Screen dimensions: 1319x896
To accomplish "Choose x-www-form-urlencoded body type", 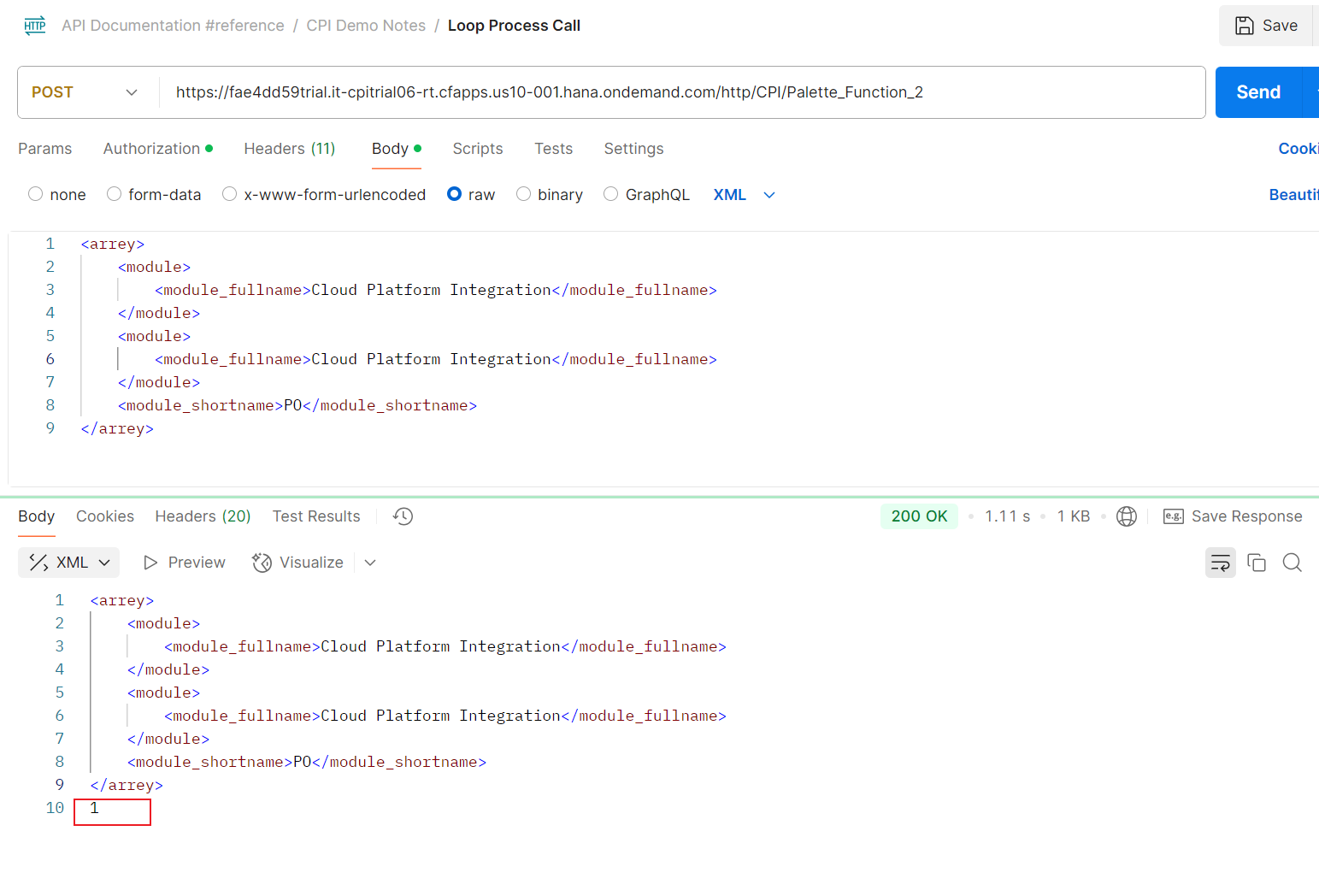I will tap(229, 194).
